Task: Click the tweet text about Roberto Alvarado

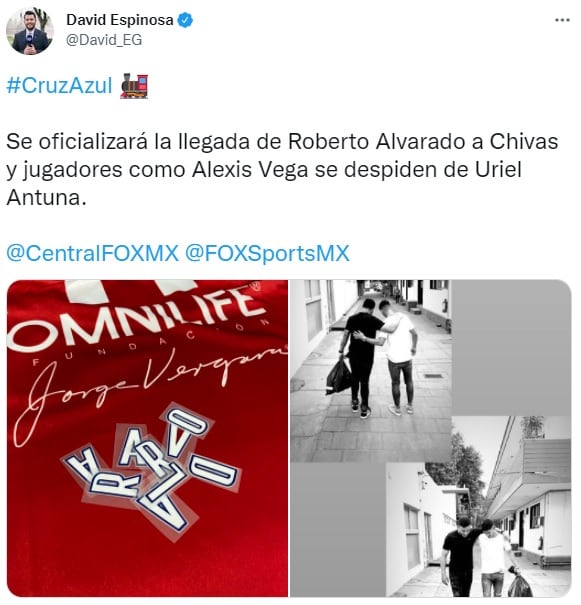Action: tap(282, 170)
